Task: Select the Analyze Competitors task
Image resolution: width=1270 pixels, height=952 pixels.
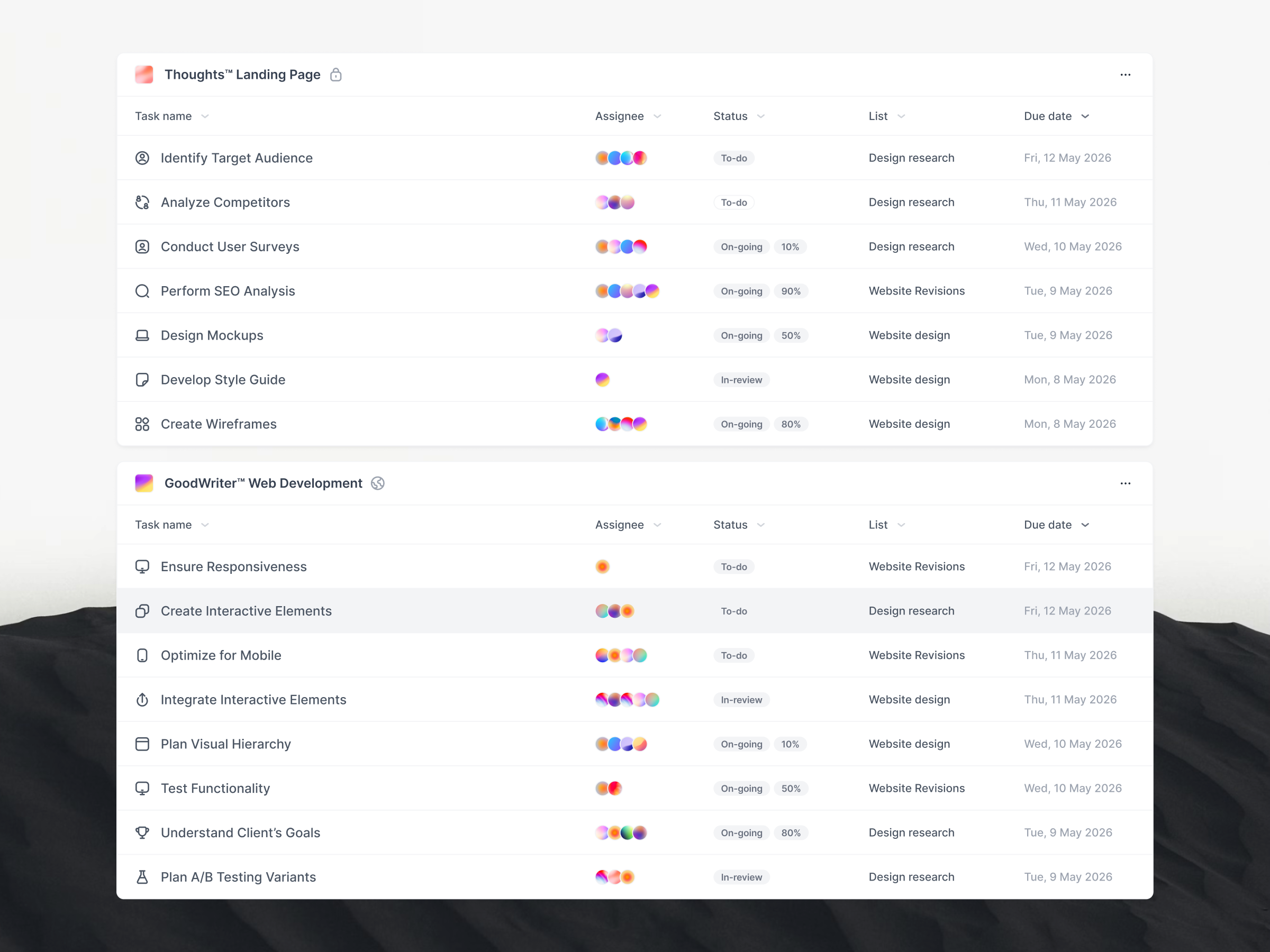Action: (x=225, y=202)
